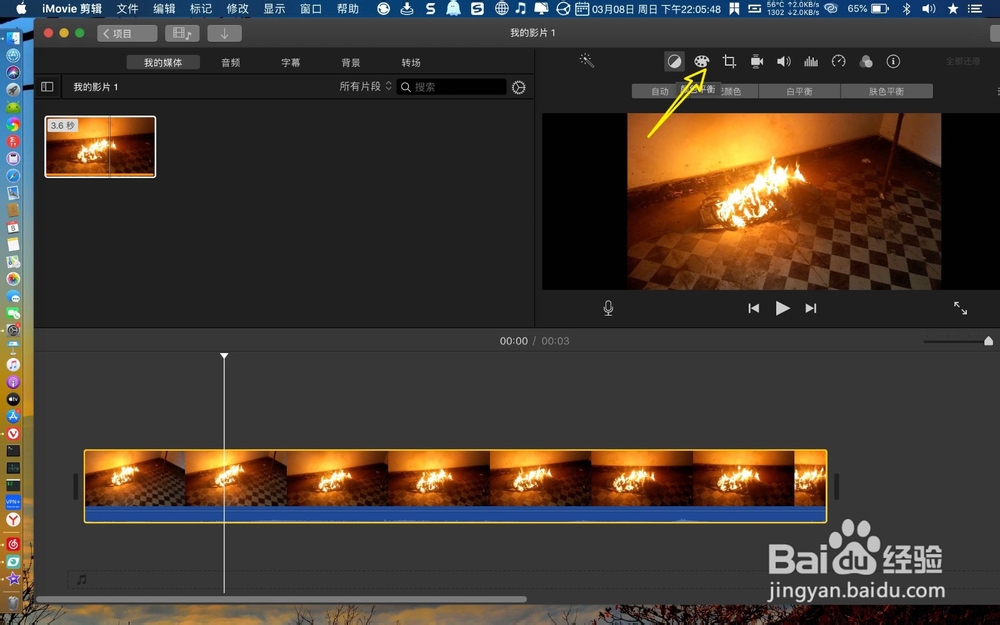
Task: Open Siri from the Dock
Action: click(x=13, y=73)
